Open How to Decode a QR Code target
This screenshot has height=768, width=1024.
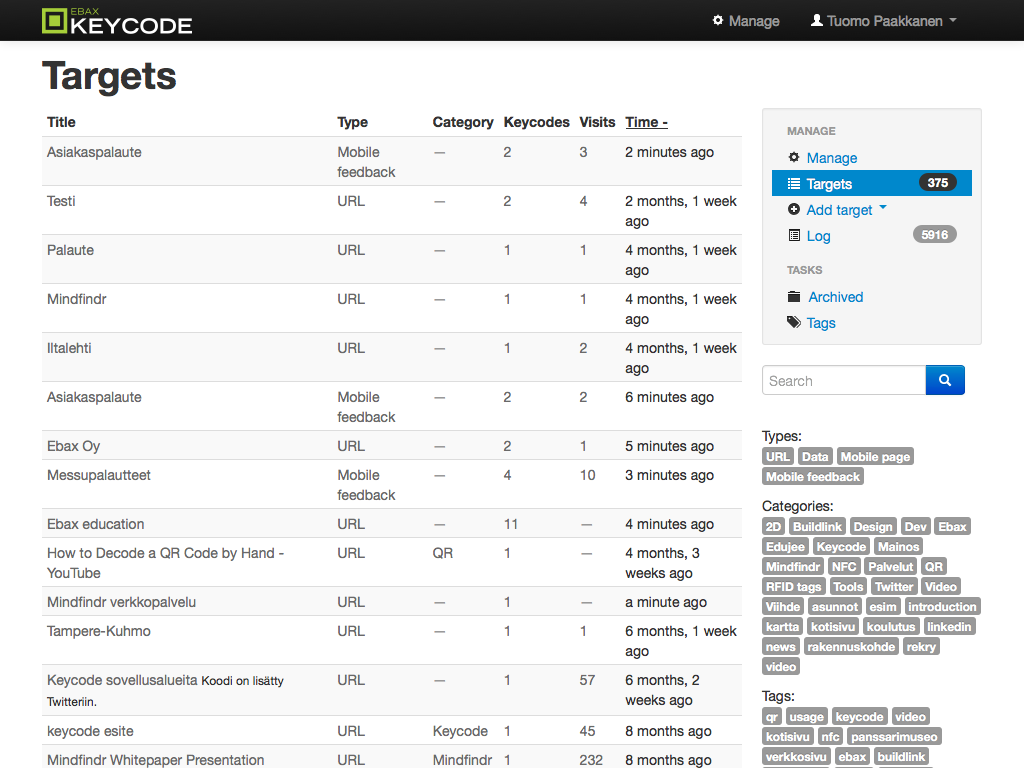coord(165,563)
